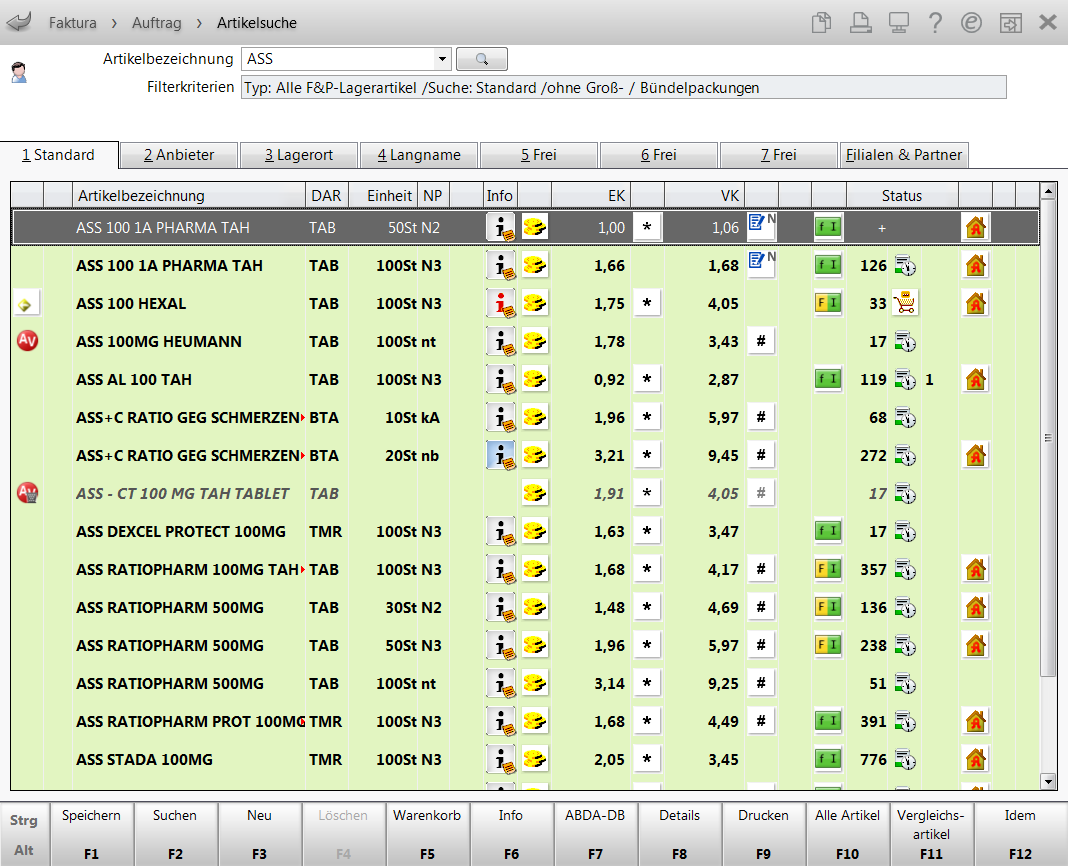The width and height of the screenshot is (1068, 866).
Task: Click clock list icon in ASS RATIOPHARM PROT row
Action: 905,722
